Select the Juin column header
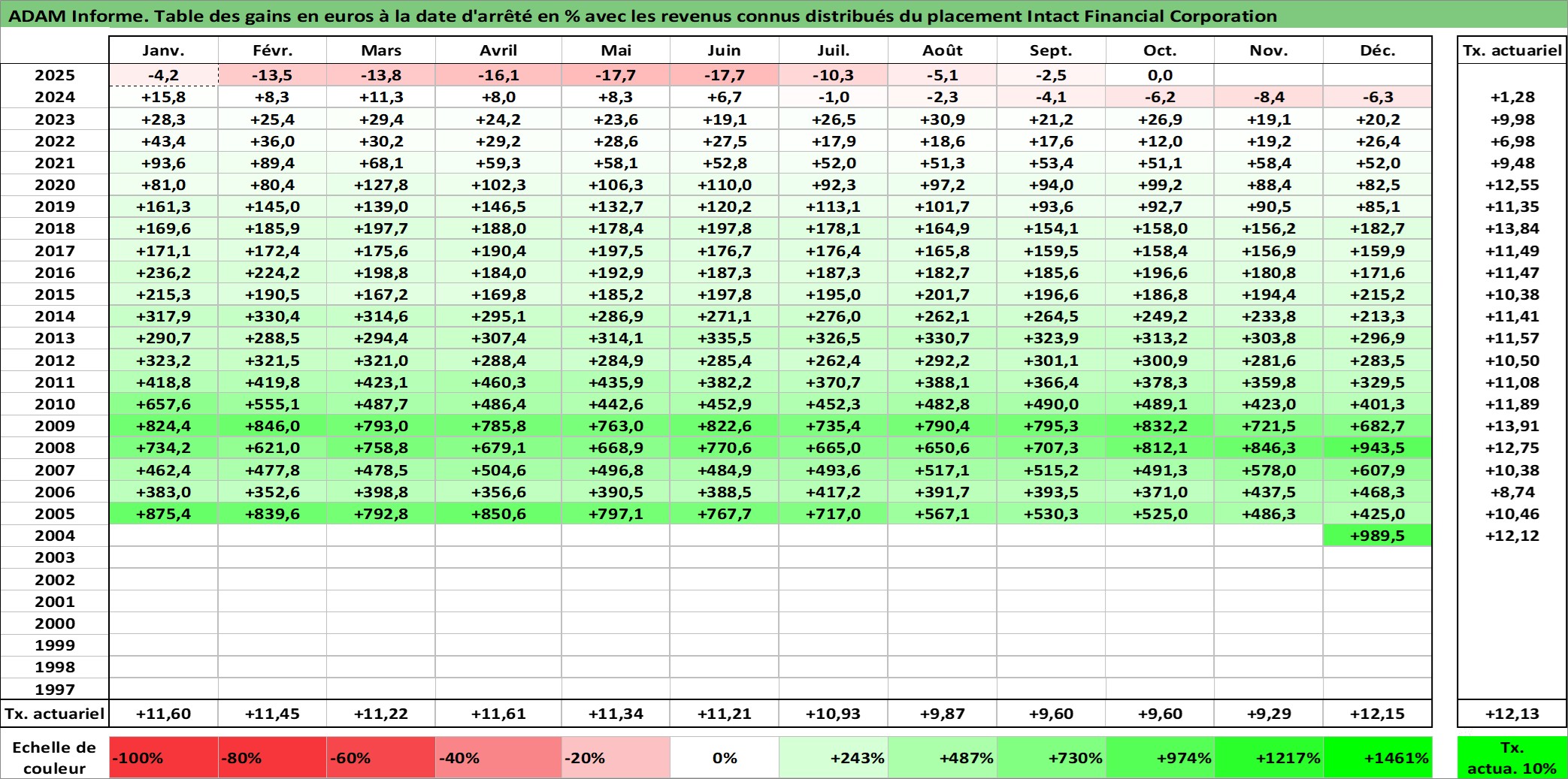Viewport: 1568px width, 779px height. [725, 50]
